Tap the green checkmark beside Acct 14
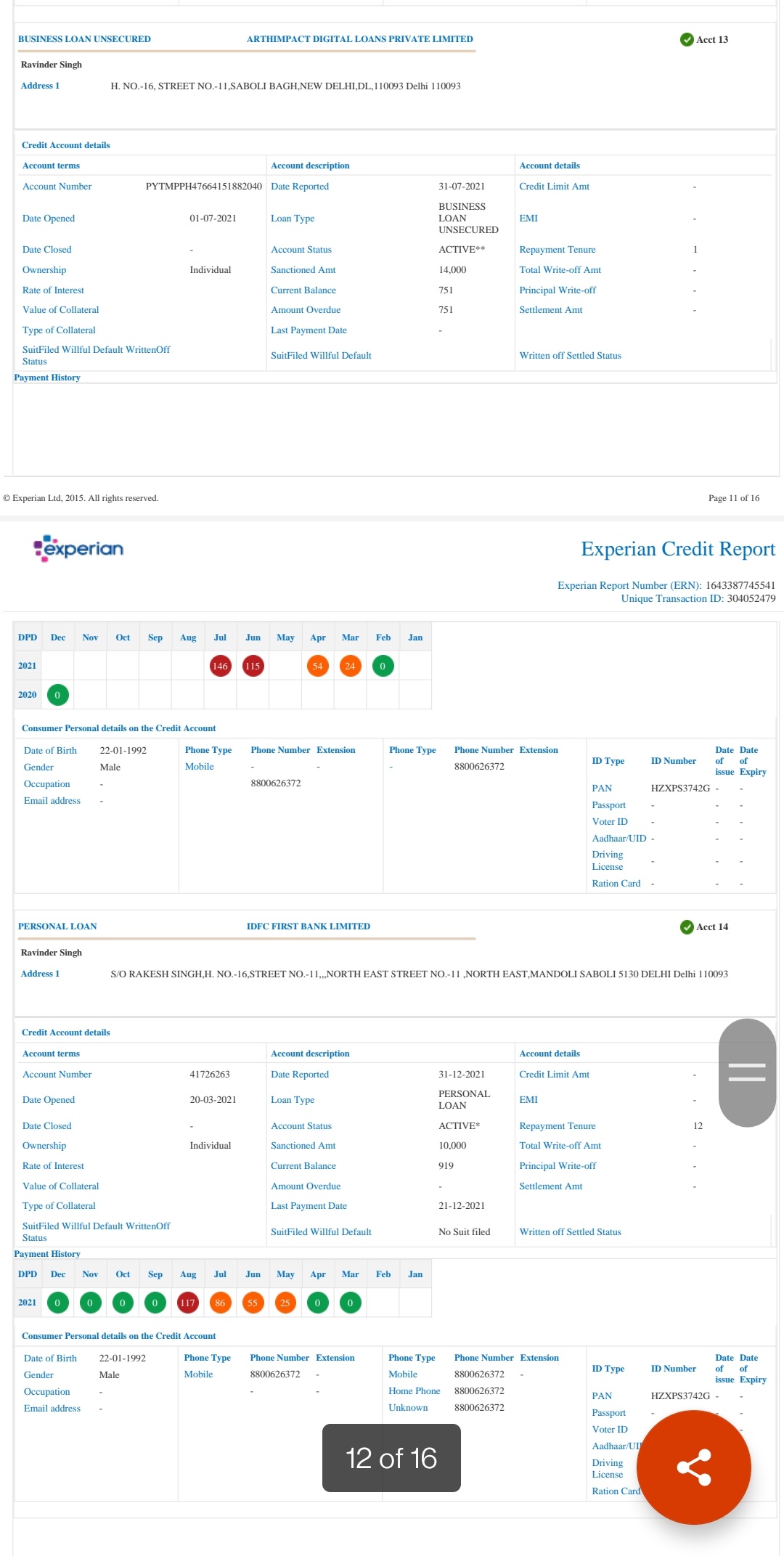Screen dimensions: 784x1556 686,926
